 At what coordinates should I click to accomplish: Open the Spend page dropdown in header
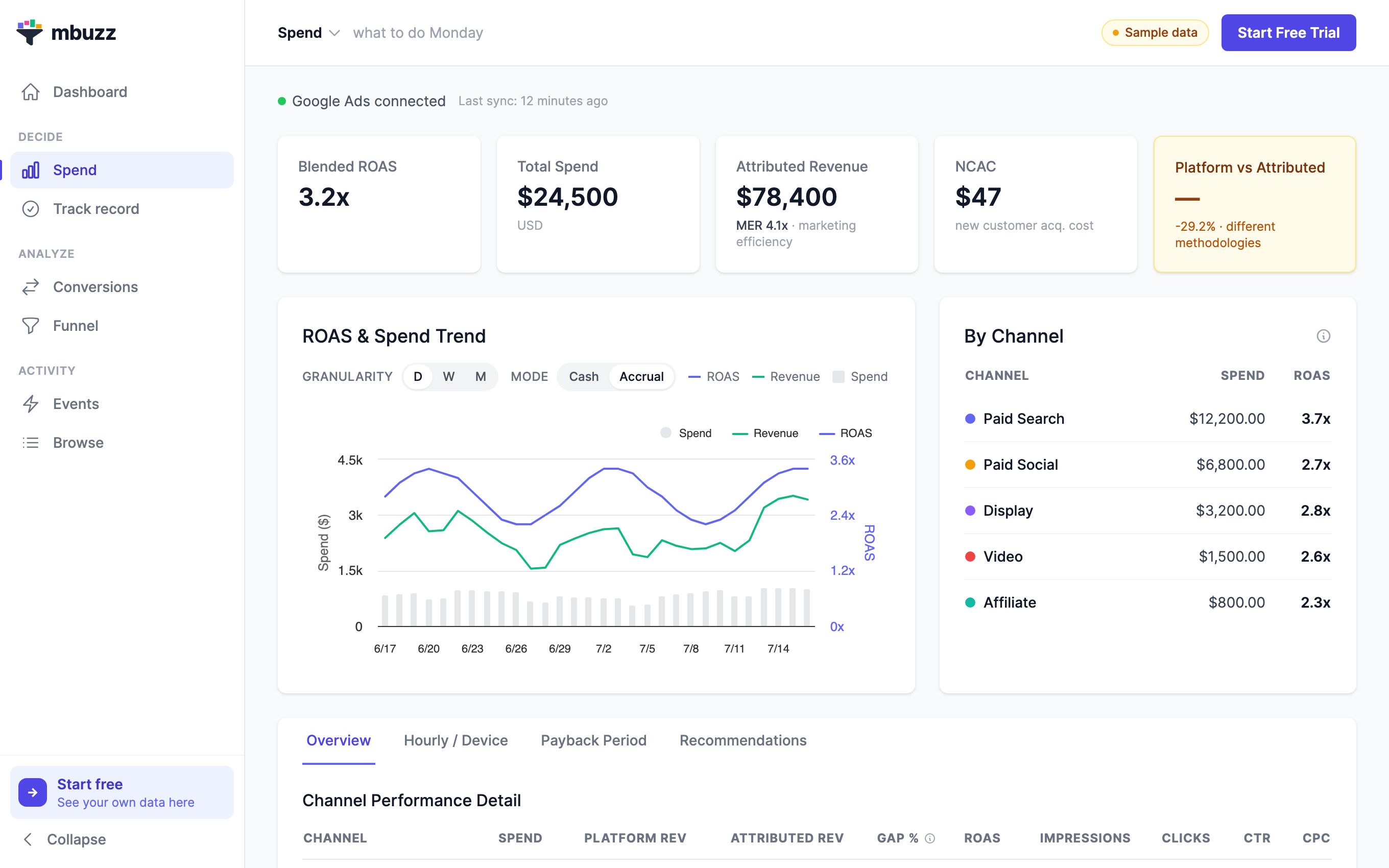(x=309, y=33)
